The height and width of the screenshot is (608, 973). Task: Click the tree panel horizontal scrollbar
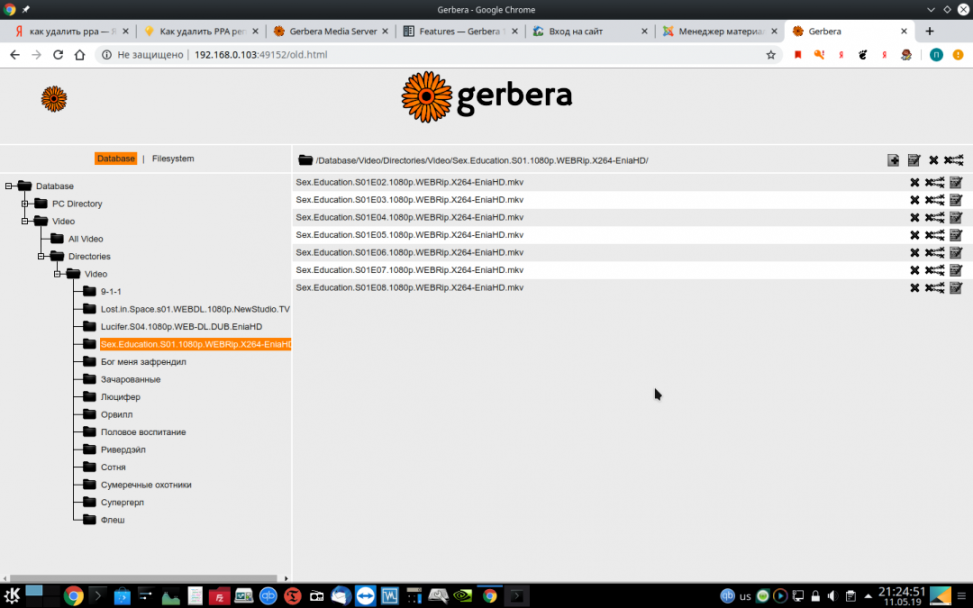(x=143, y=578)
